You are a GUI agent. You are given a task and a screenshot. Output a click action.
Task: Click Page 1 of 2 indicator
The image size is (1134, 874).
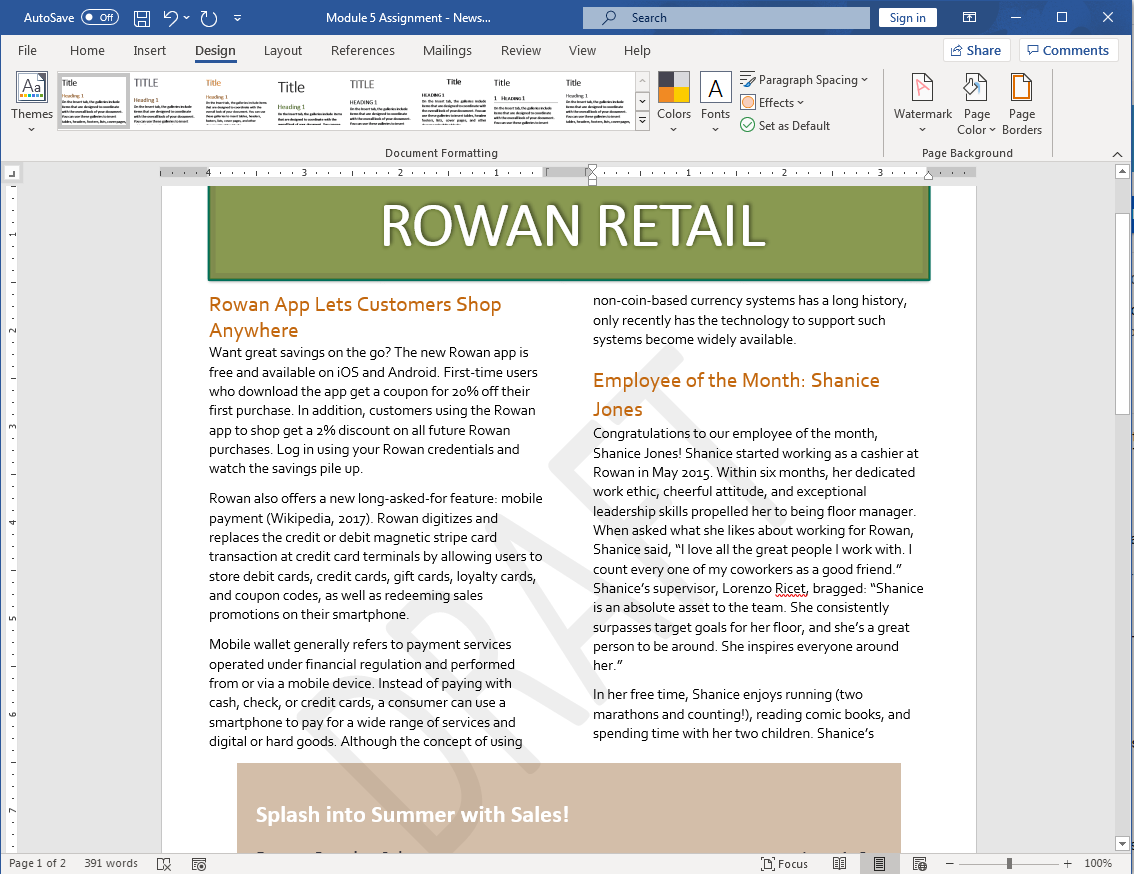(37, 864)
